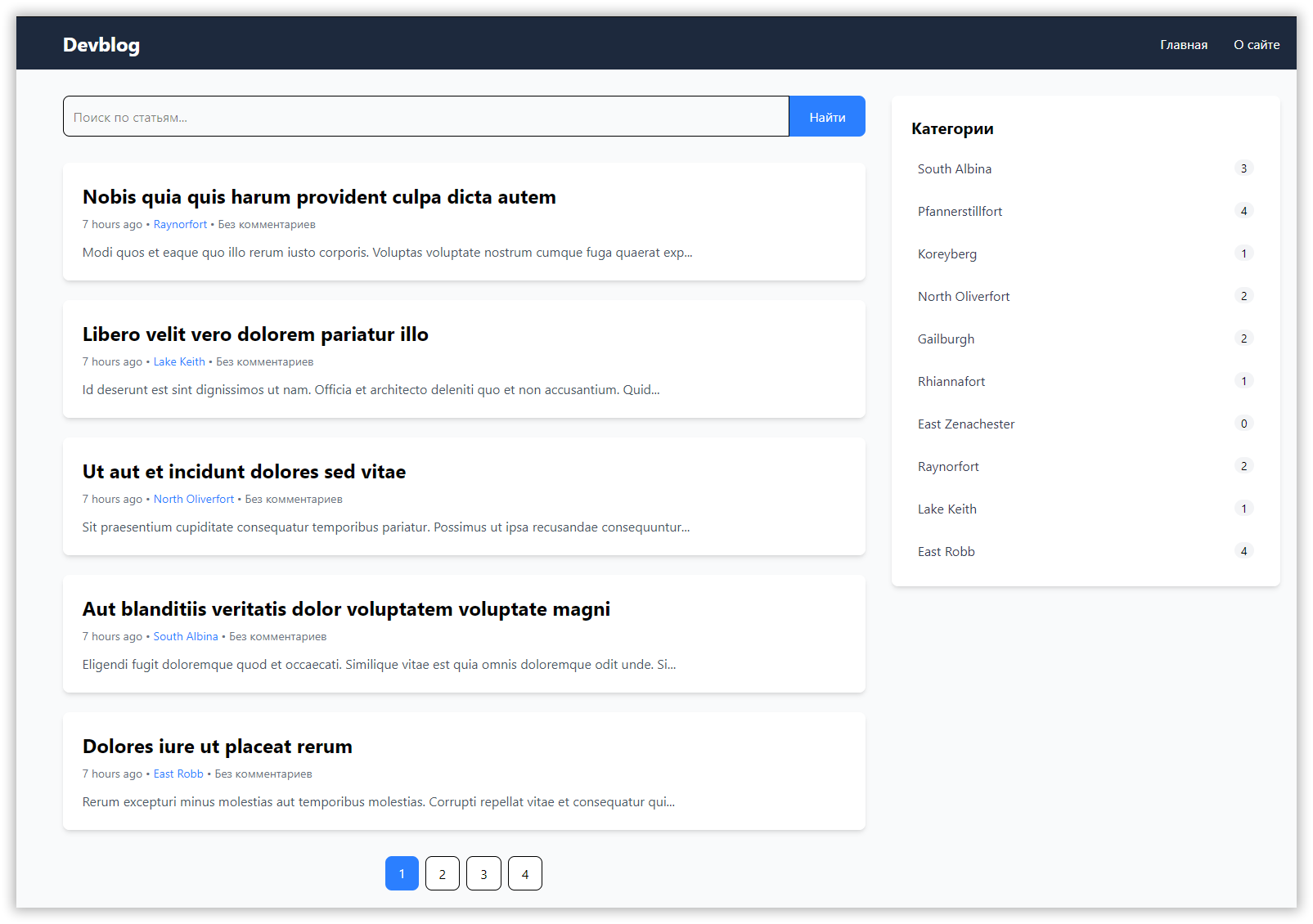Click Raynorfort category tag under first post
1313x924 pixels.
coord(180,225)
